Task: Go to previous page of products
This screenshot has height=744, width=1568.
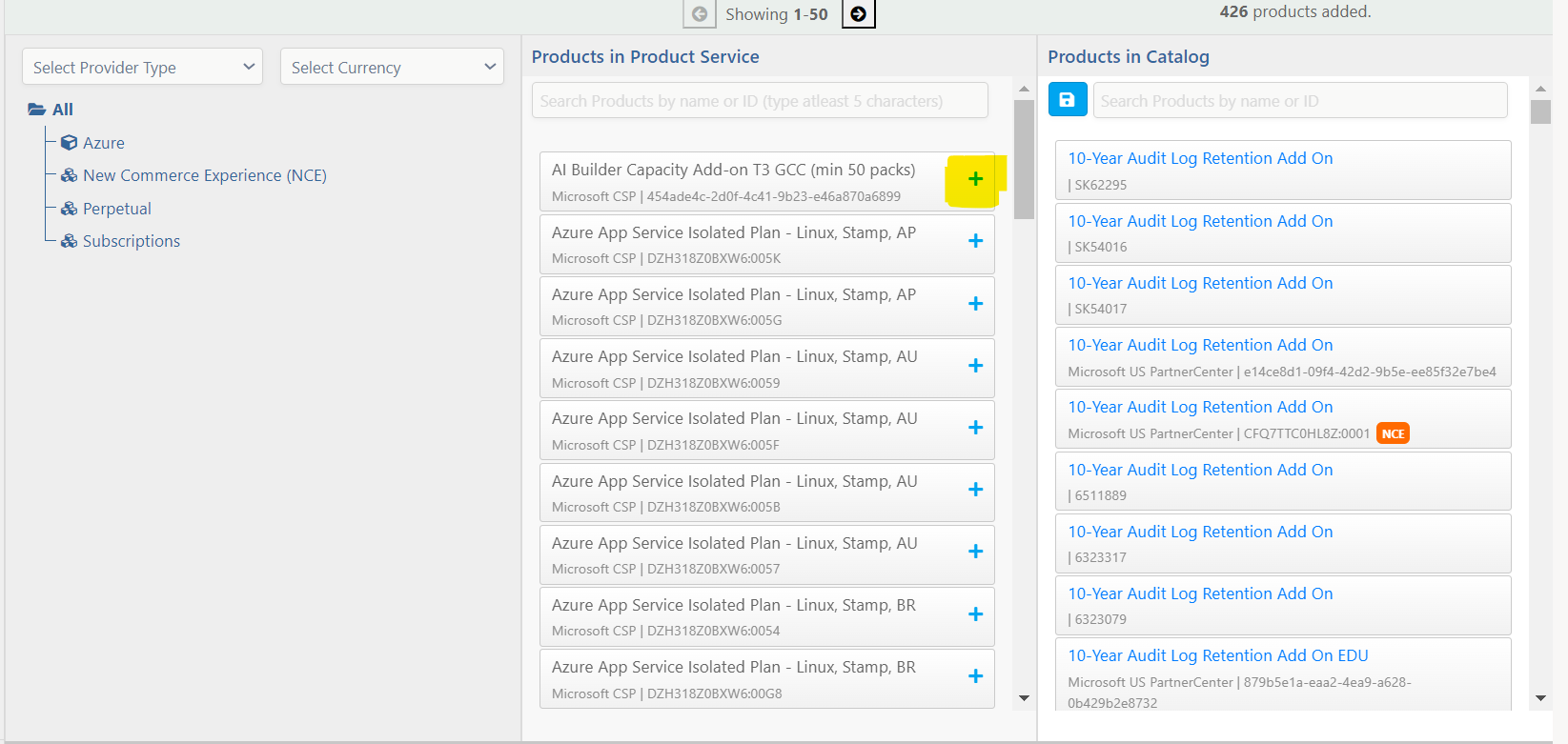Action: [700, 14]
